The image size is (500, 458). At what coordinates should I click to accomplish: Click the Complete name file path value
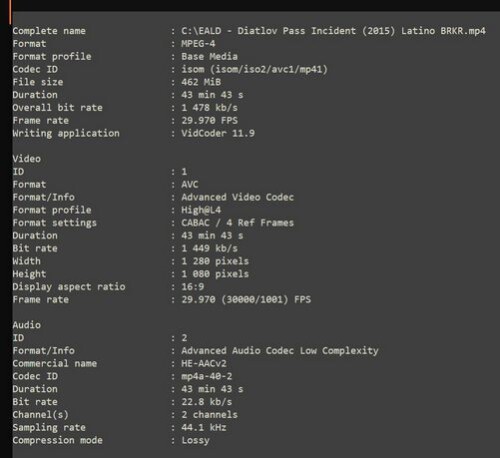(x=333, y=31)
